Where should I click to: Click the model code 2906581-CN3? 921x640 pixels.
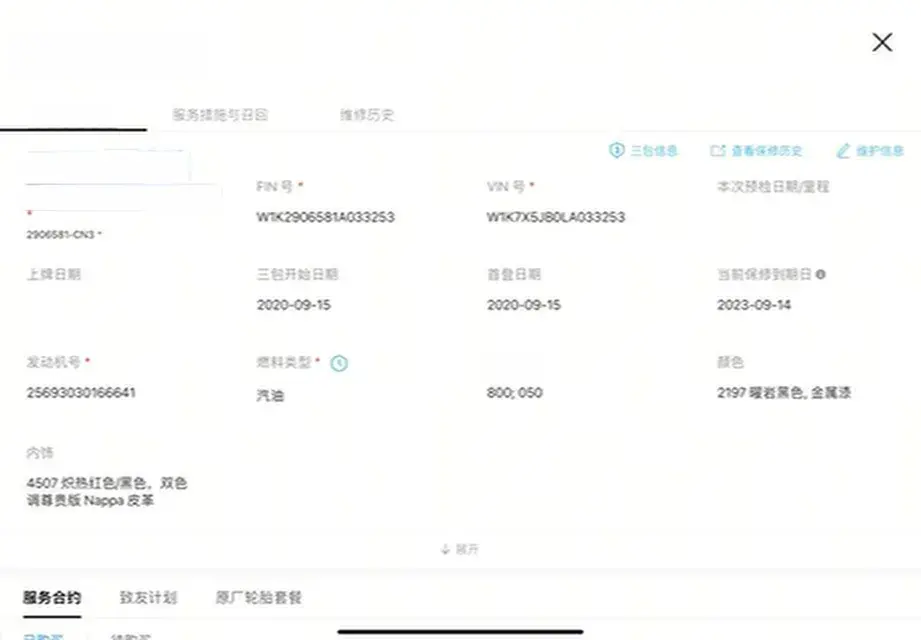(61, 235)
